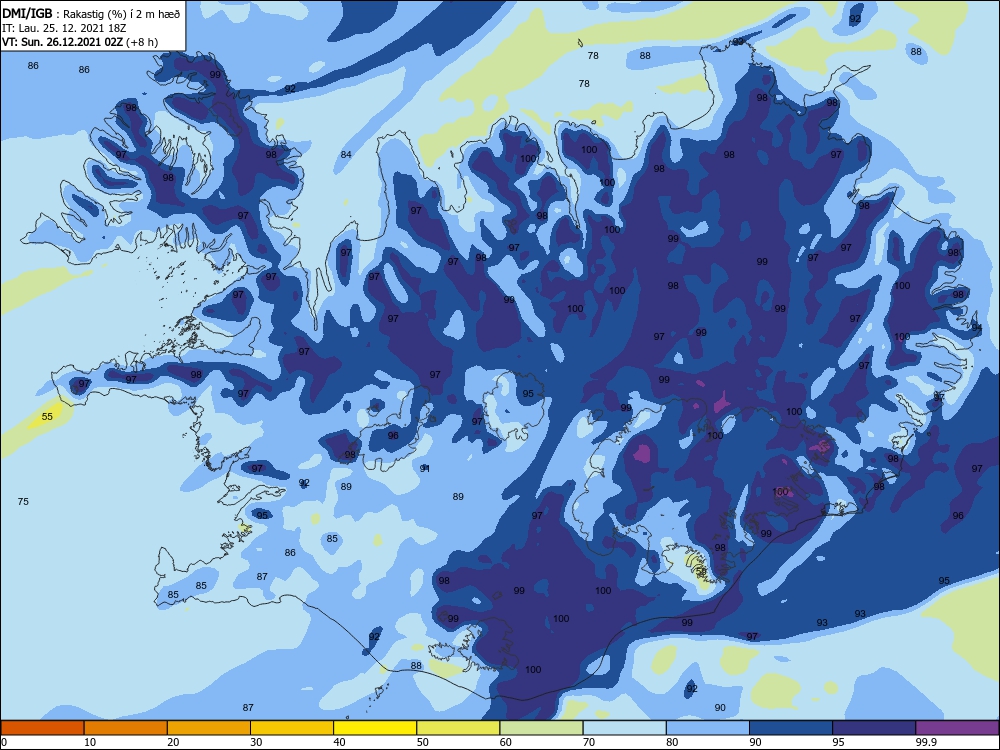This screenshot has height=750, width=1000.
Task: Select the medium blue 80–90 legend swatch
Action: pos(708,728)
